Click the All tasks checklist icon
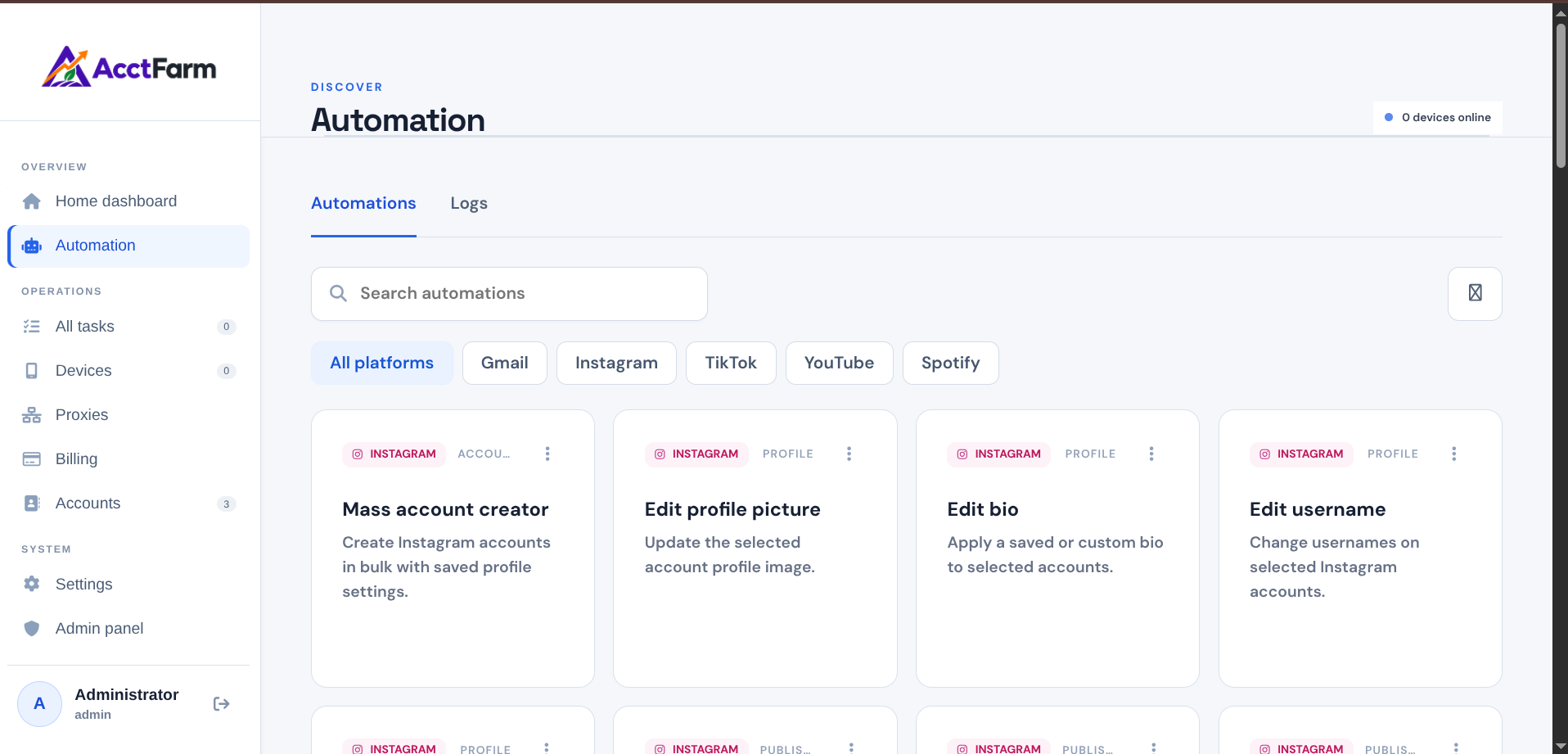 [32, 327]
